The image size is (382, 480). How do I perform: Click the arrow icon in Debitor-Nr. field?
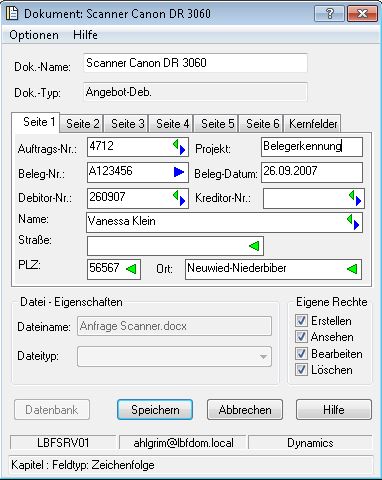coord(179,198)
